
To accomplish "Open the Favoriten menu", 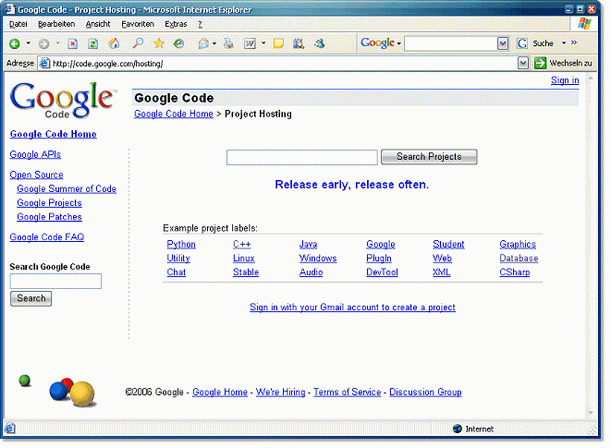I will click(x=138, y=24).
